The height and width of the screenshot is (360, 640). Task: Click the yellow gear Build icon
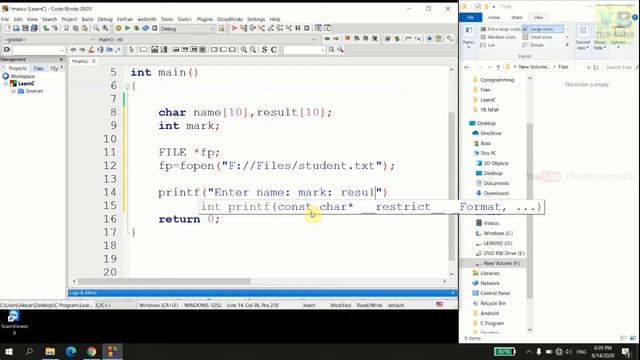point(118,28)
